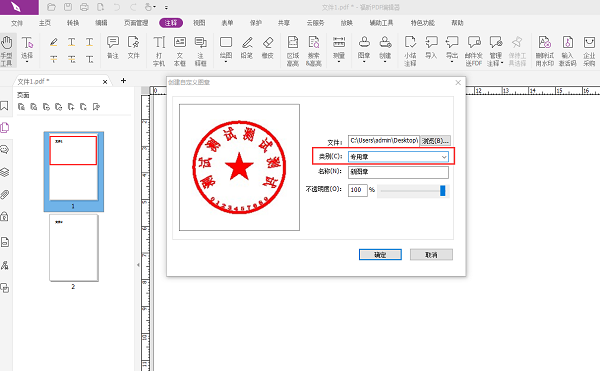Attach a File (文件) annotation
The width and height of the screenshot is (600, 371).
tap(133, 47)
